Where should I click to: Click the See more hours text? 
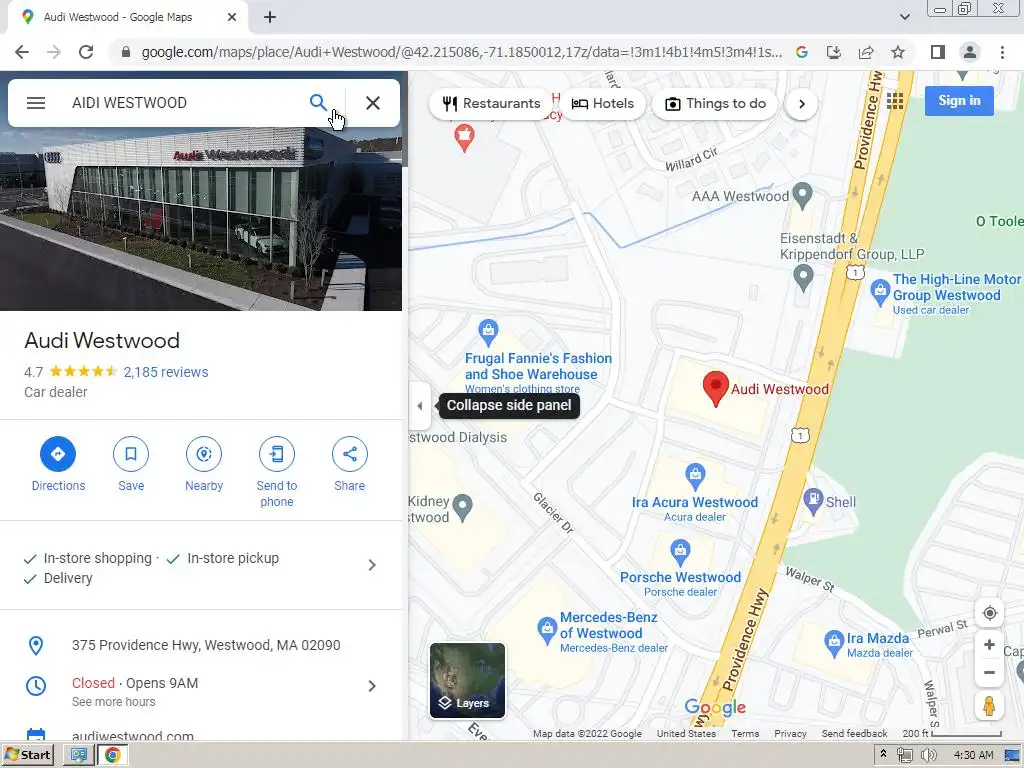coord(114,702)
